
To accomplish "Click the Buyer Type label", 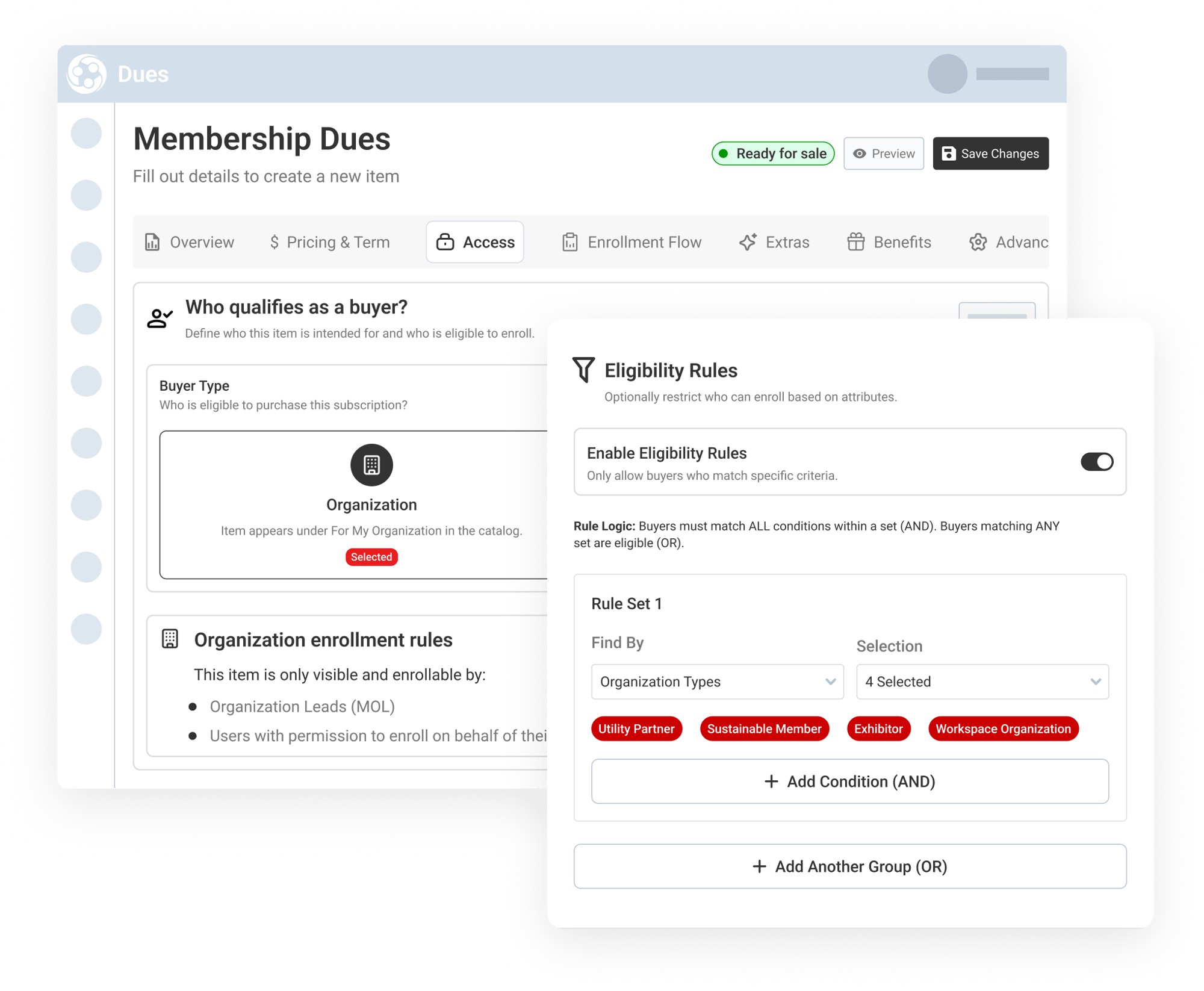I will [194, 385].
